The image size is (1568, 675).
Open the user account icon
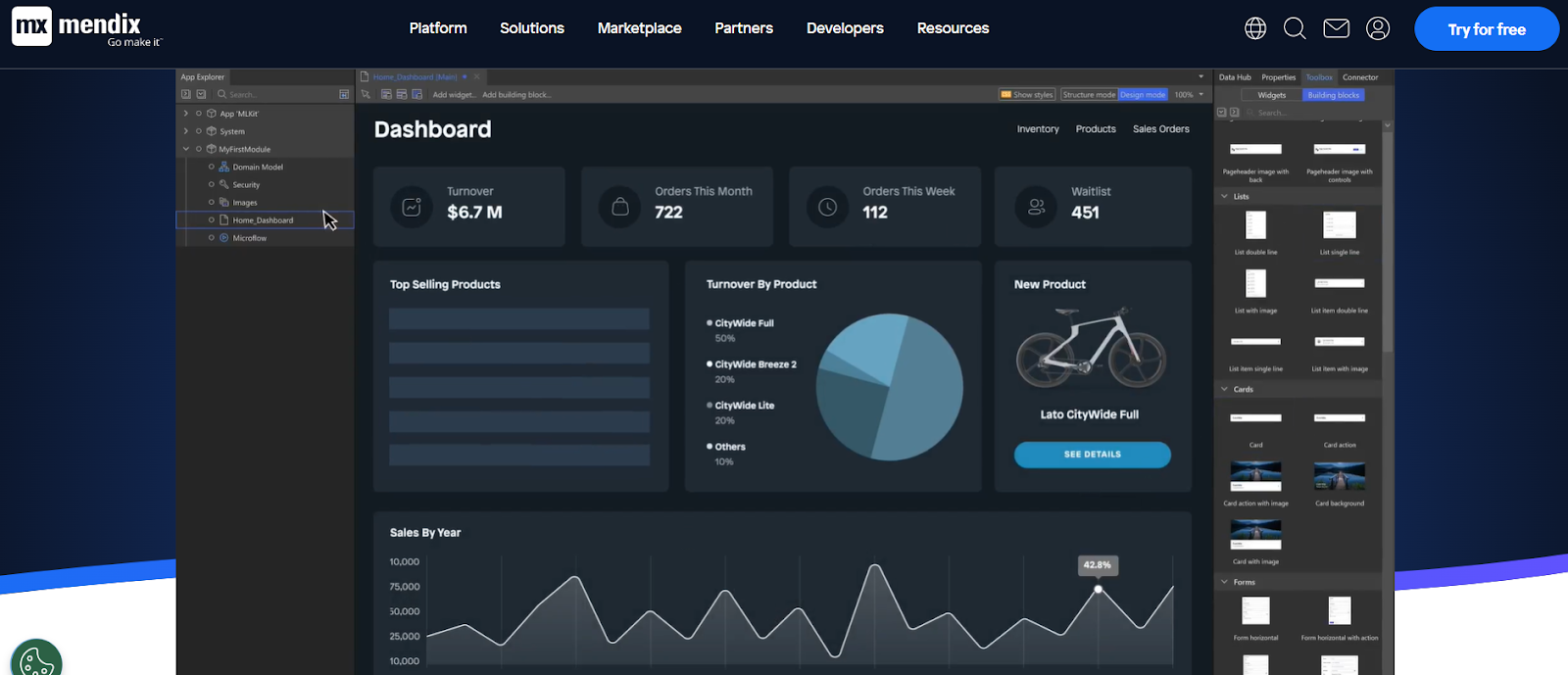pos(1378,28)
